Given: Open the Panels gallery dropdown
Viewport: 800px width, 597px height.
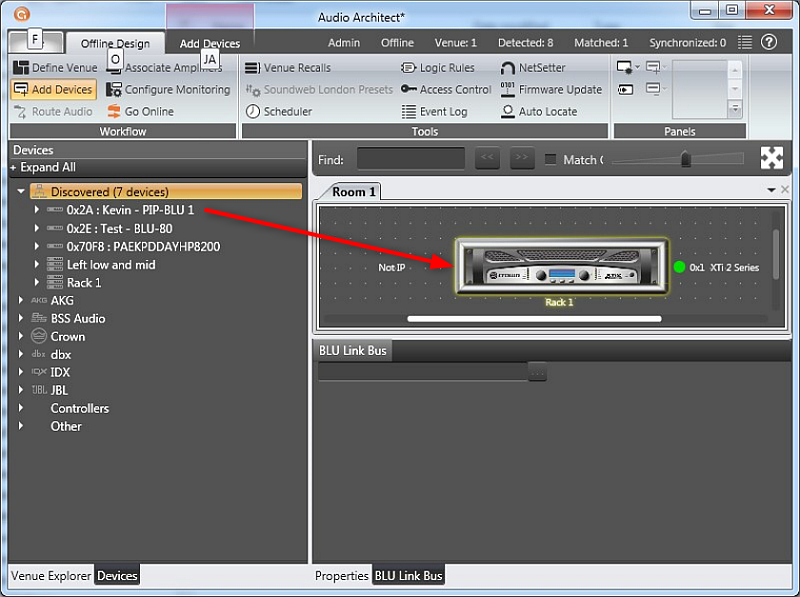Looking at the screenshot, I should coord(735,109).
